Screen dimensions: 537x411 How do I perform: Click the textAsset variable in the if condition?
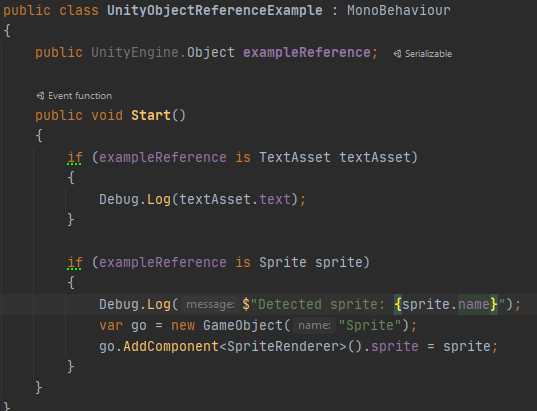pos(375,157)
